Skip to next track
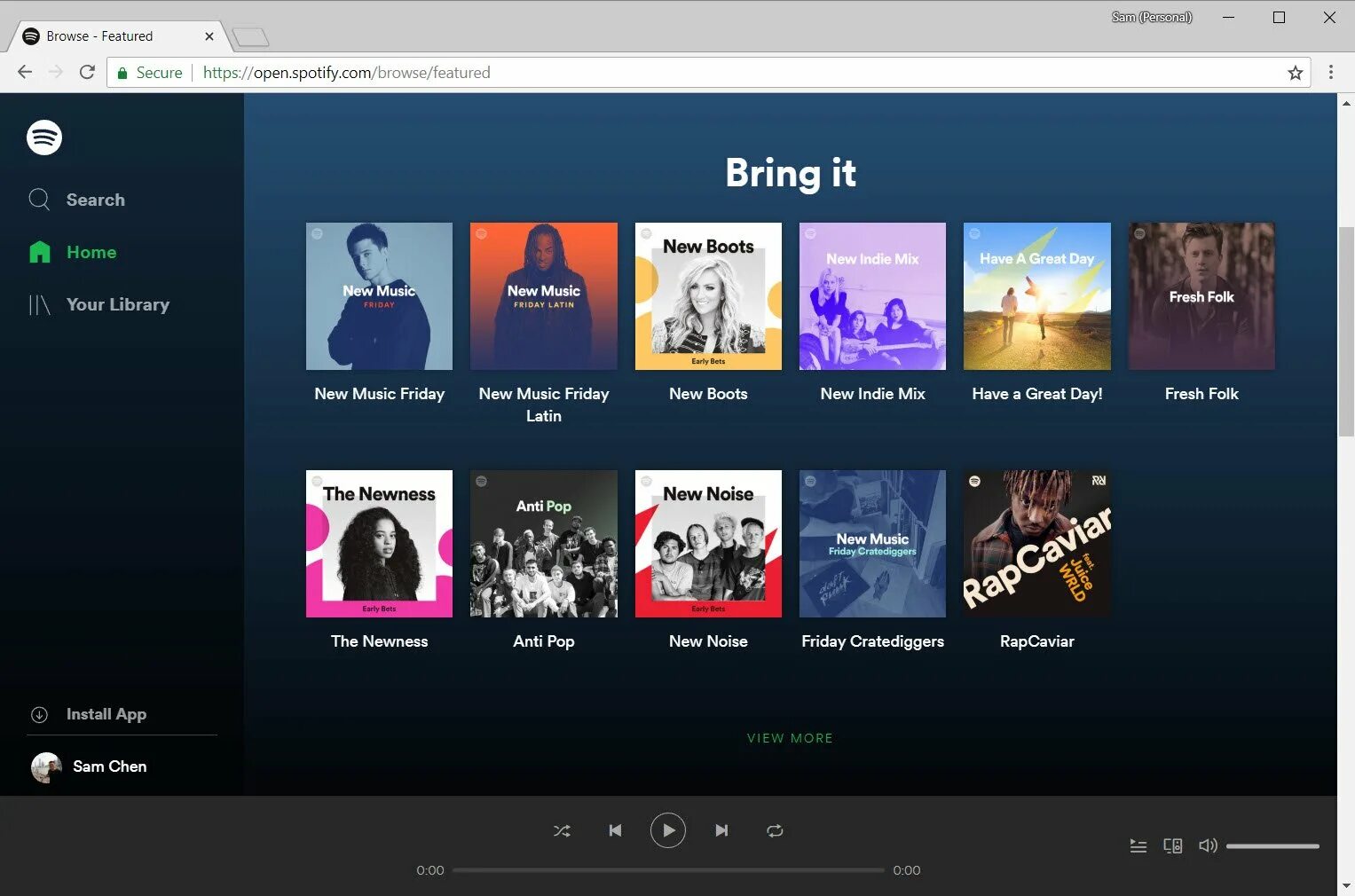 [721, 831]
